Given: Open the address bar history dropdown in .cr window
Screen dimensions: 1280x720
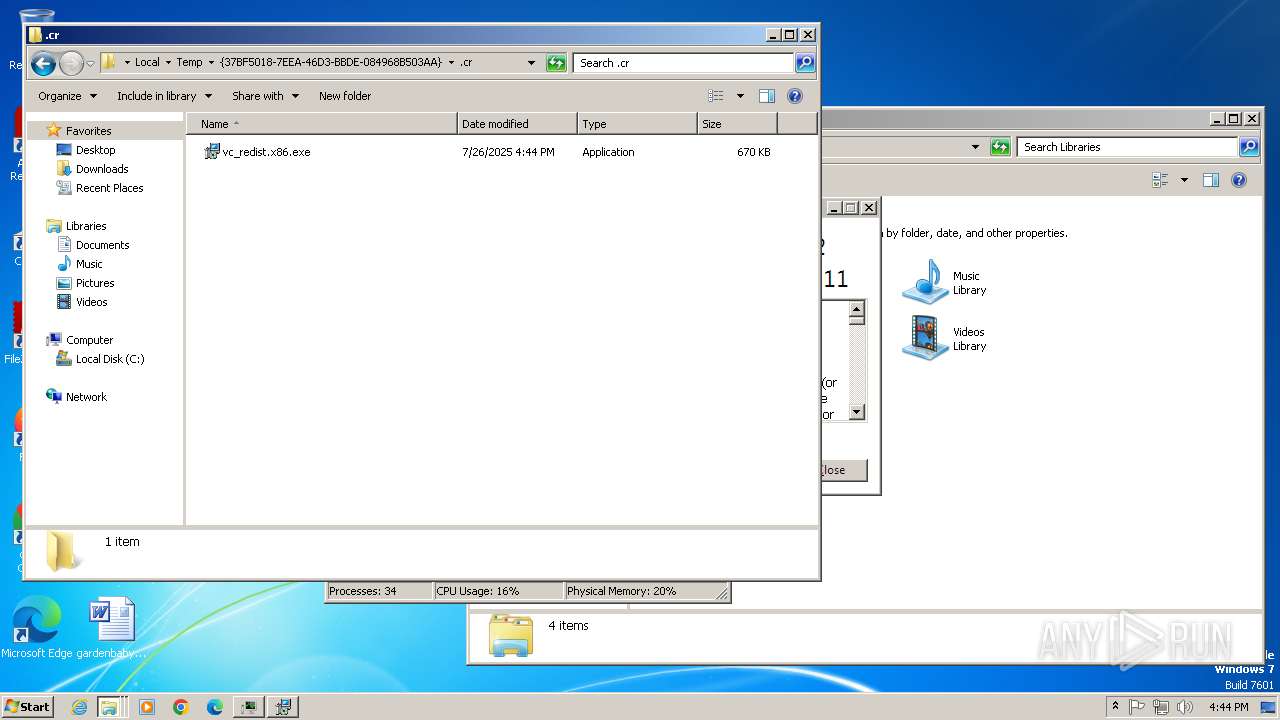Looking at the screenshot, I should (x=531, y=63).
